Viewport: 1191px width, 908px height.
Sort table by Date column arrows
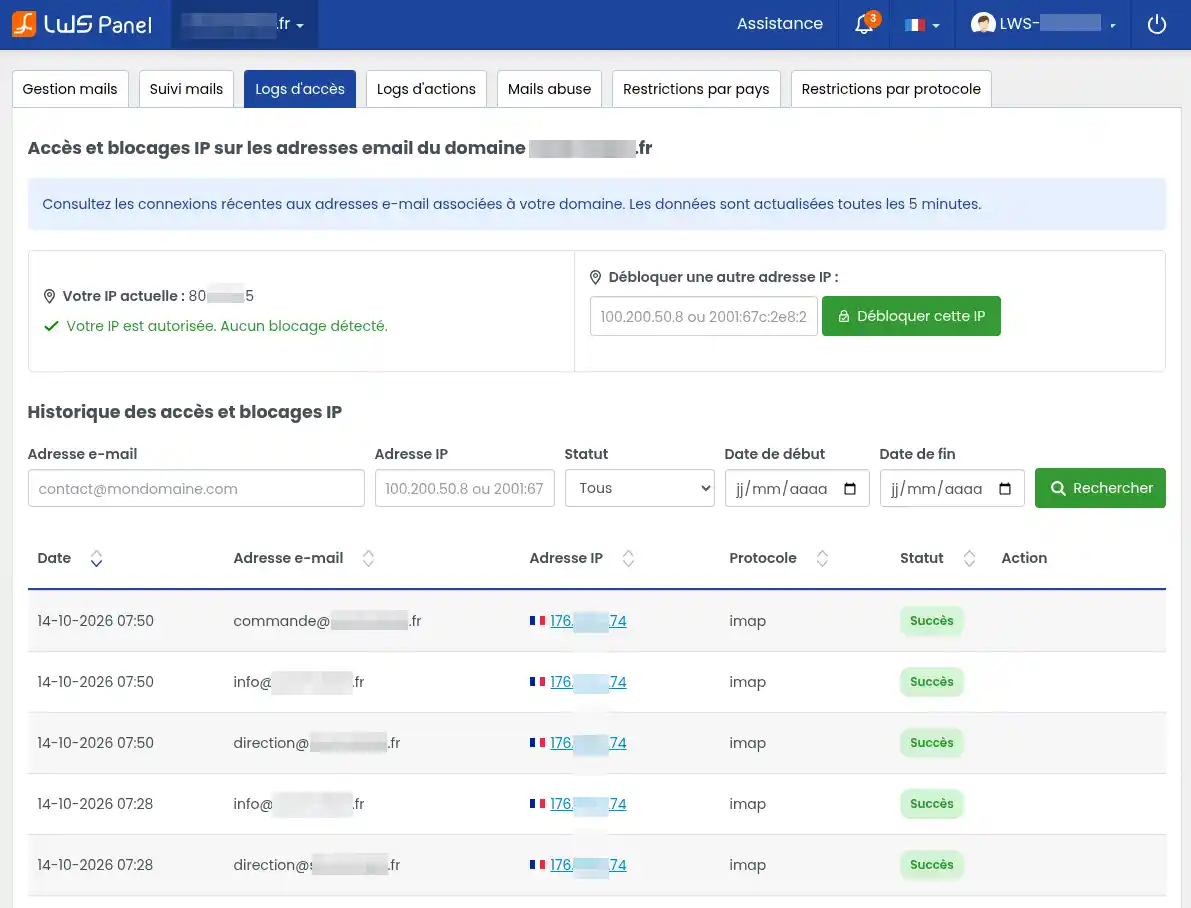pos(96,558)
